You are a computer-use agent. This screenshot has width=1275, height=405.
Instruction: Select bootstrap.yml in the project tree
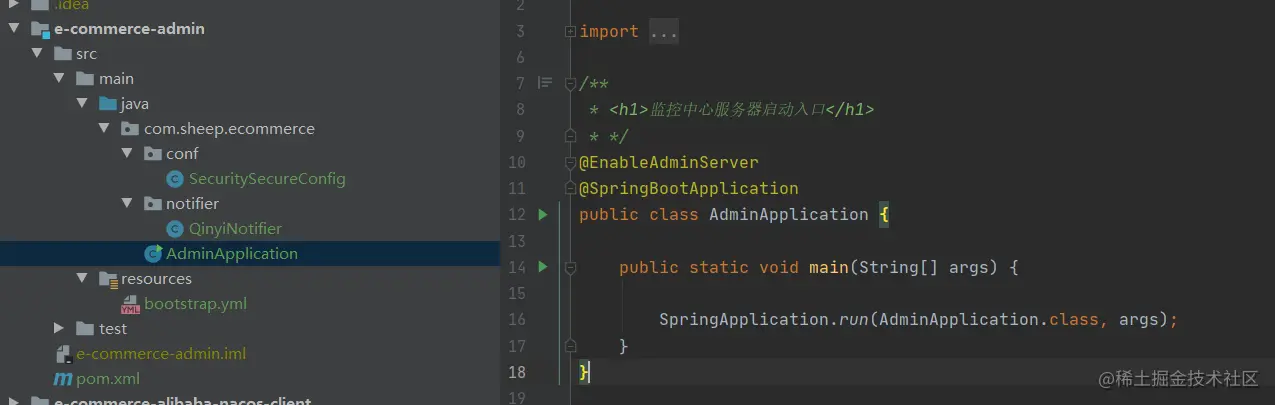tap(195, 304)
